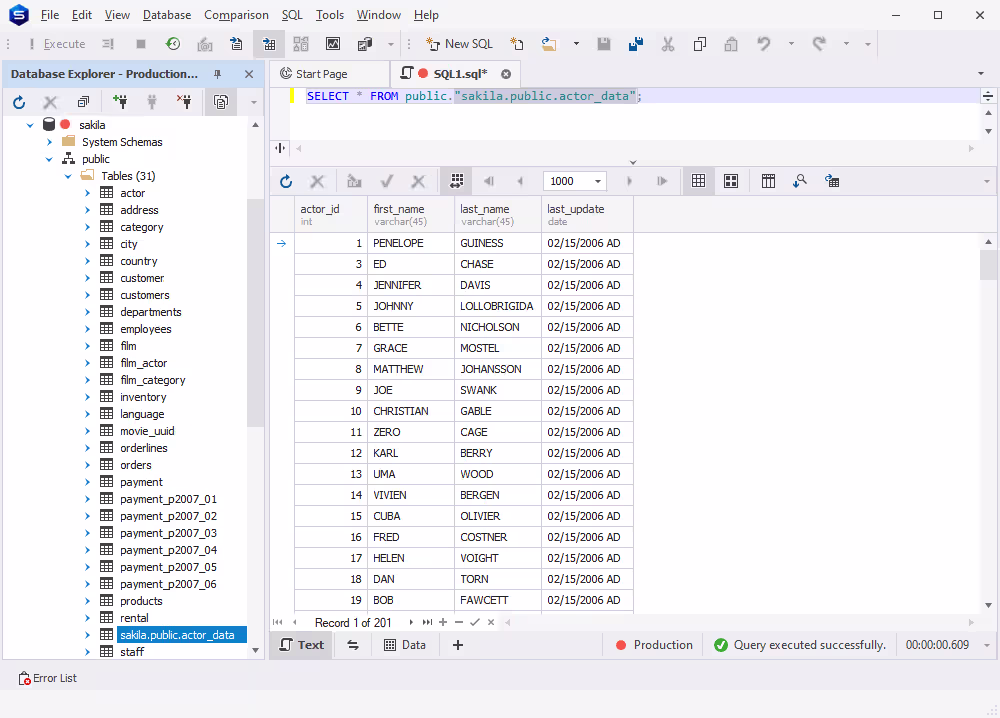Refresh the Database Explorer tree

point(19,102)
